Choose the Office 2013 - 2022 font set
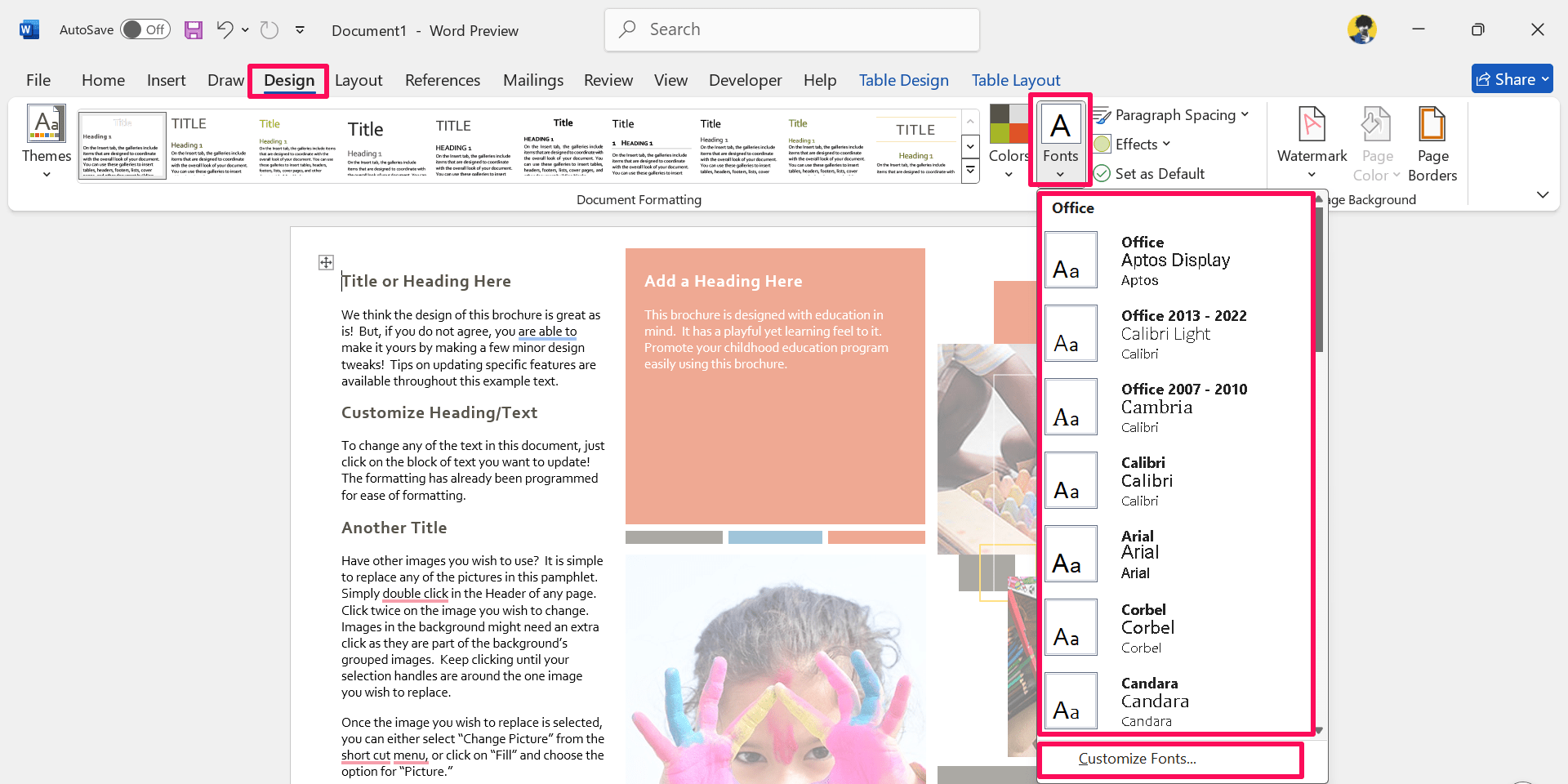The width and height of the screenshot is (1568, 784). click(1176, 334)
